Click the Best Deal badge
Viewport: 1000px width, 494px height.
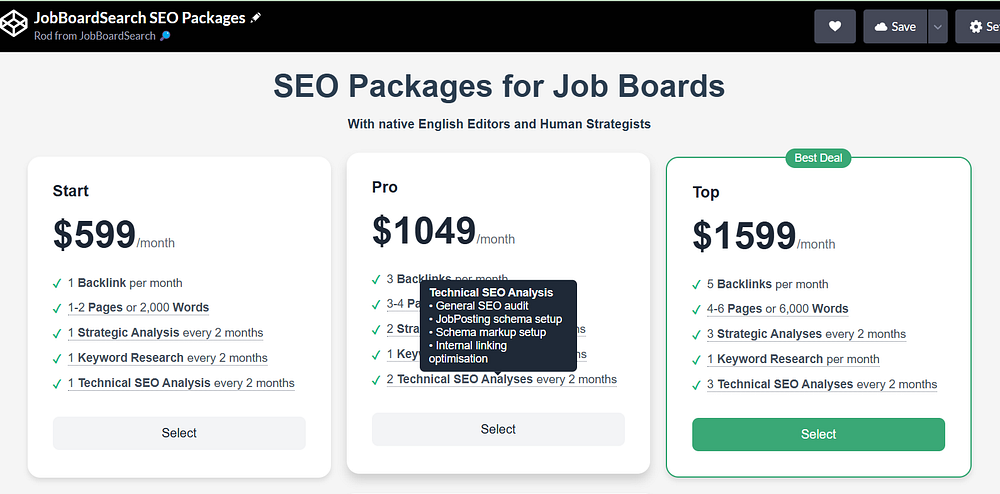(x=818, y=158)
